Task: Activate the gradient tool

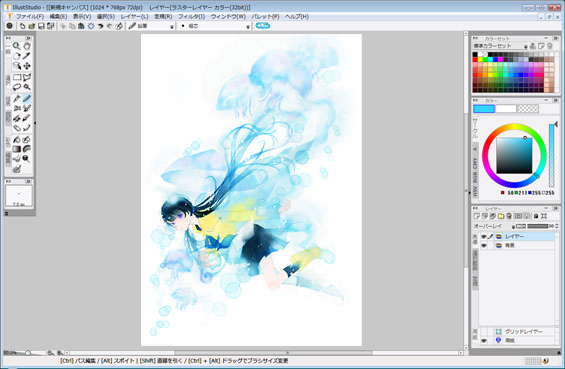Action: point(17,149)
